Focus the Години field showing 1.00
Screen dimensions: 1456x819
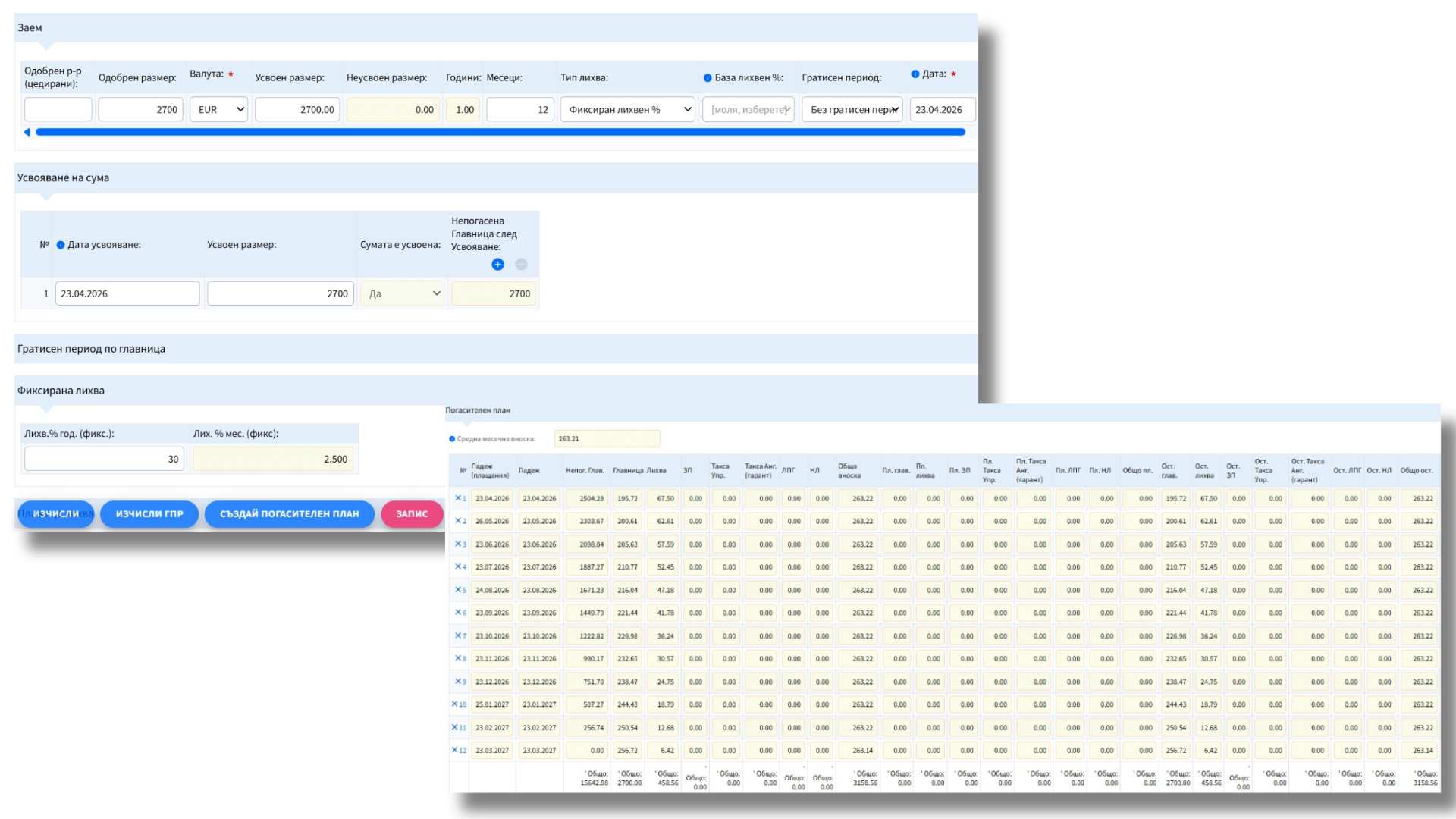click(463, 109)
